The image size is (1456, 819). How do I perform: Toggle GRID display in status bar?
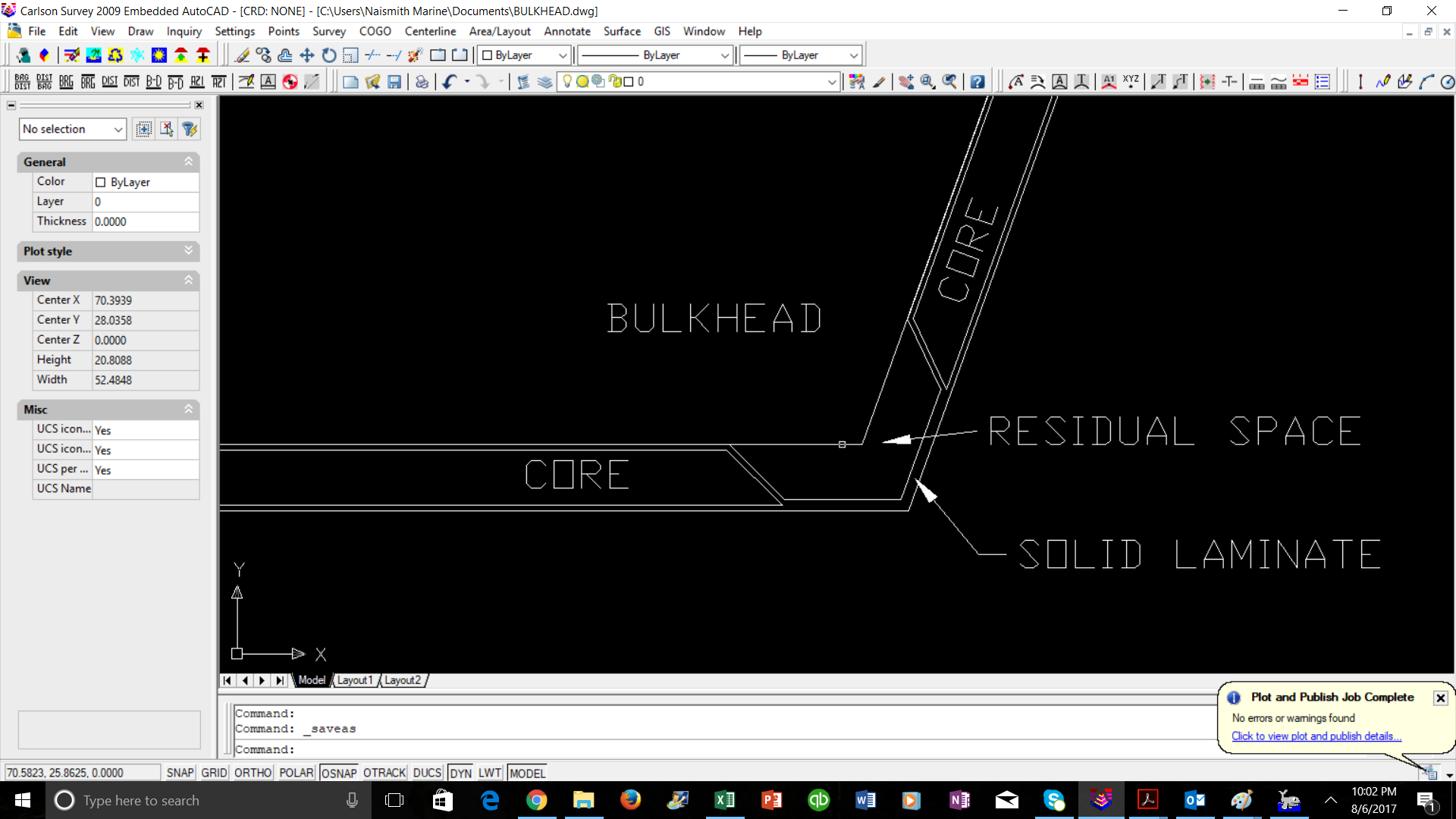(x=214, y=773)
